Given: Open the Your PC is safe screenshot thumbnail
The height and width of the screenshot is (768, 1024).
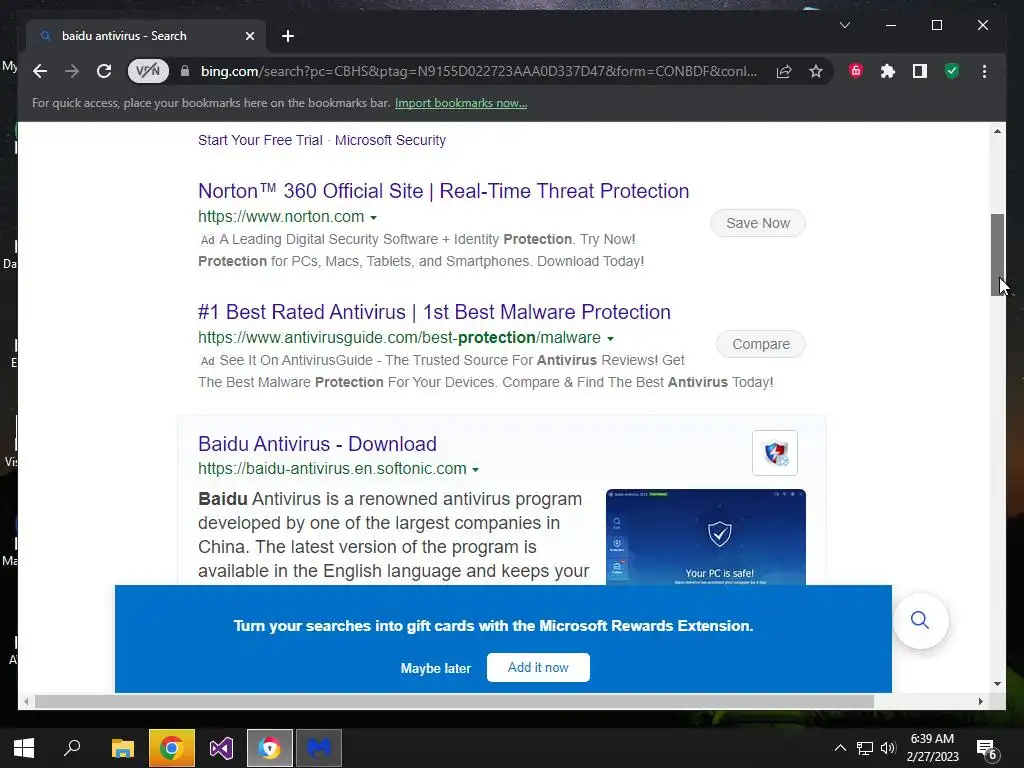Looking at the screenshot, I should coord(706,537).
